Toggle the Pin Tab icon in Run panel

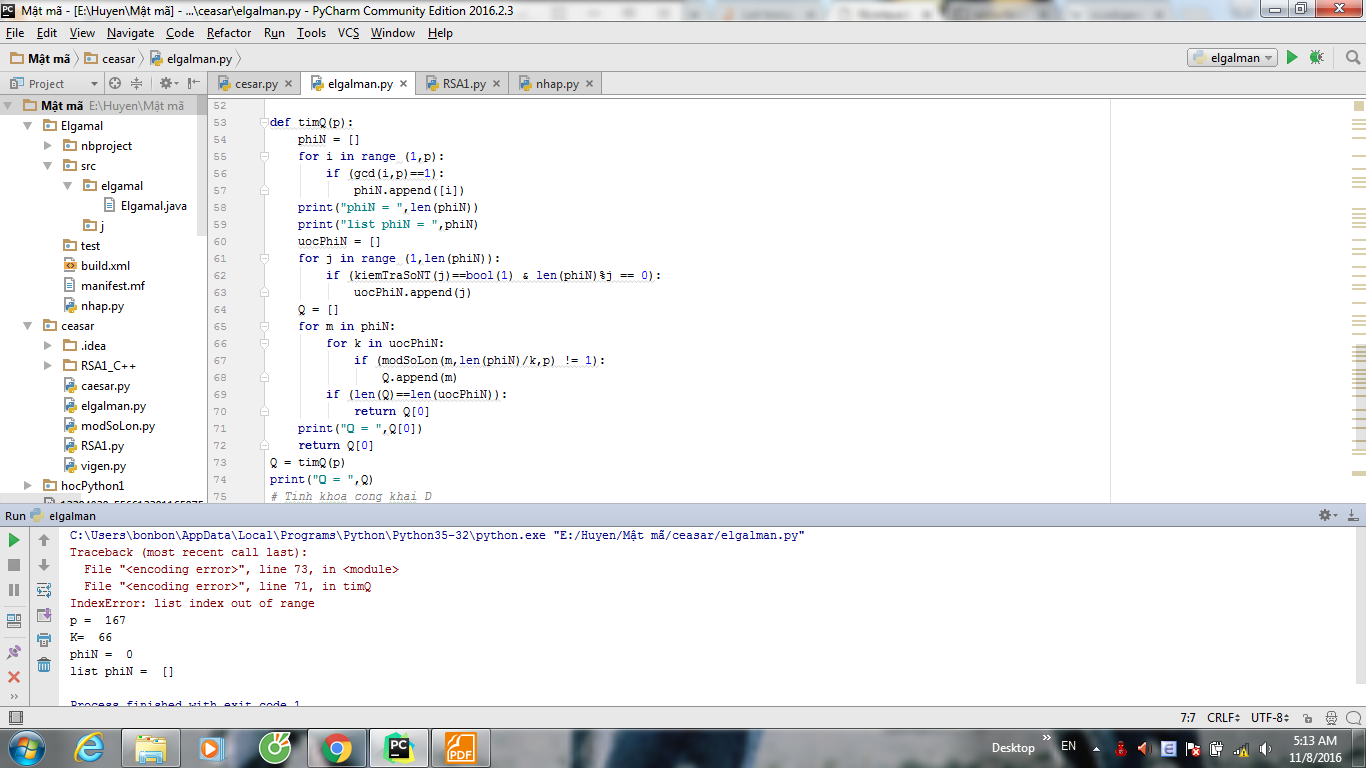pyautogui.click(x=14, y=652)
